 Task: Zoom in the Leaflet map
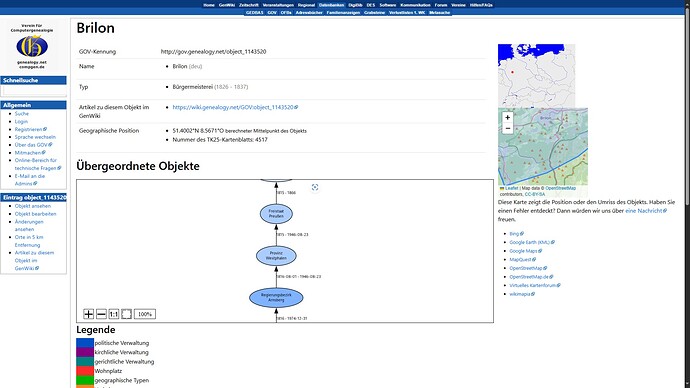[507, 117]
